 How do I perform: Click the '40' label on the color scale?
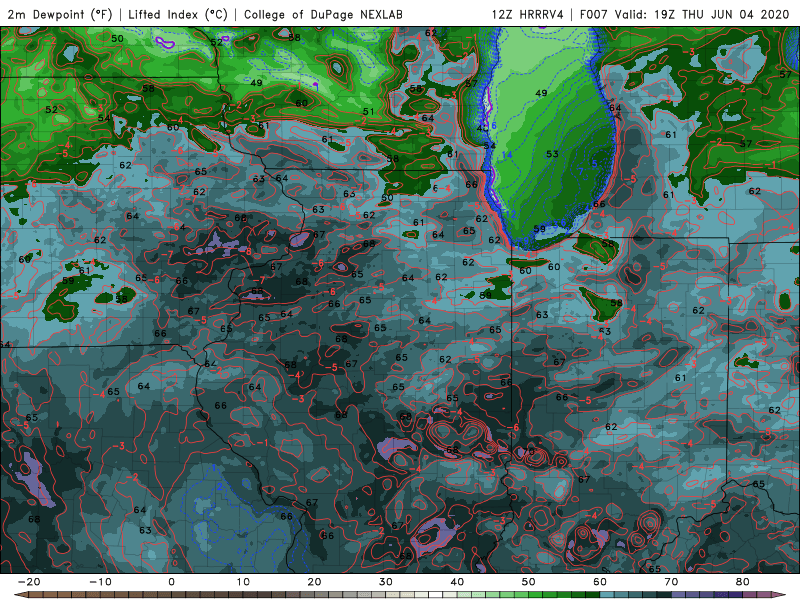[457, 582]
